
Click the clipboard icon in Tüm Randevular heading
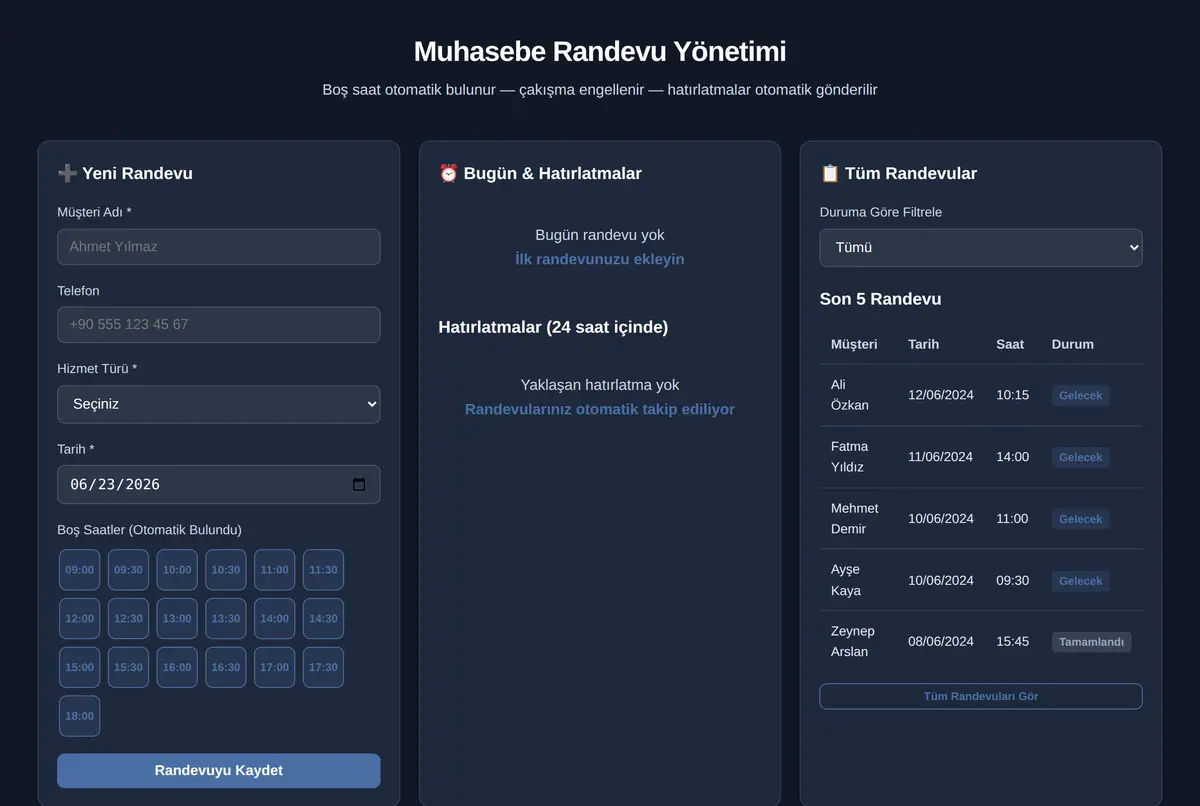pyautogui.click(x=830, y=173)
